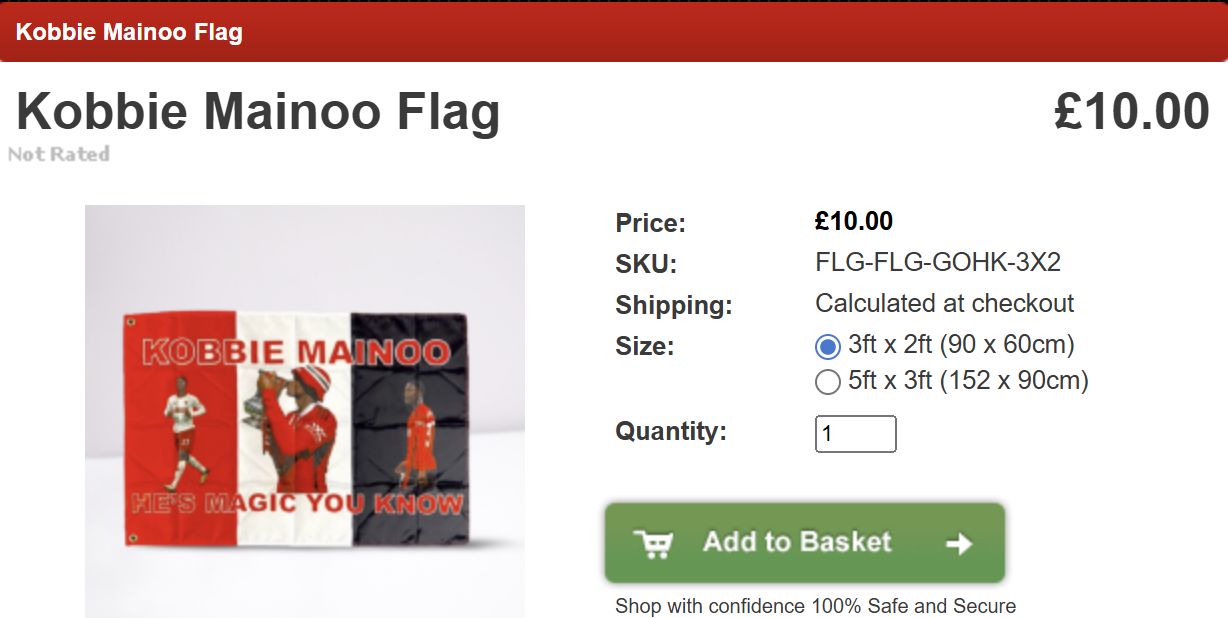Add the flag to basket using the button label
Image resolution: width=1228 pixels, height=618 pixels.
click(797, 542)
